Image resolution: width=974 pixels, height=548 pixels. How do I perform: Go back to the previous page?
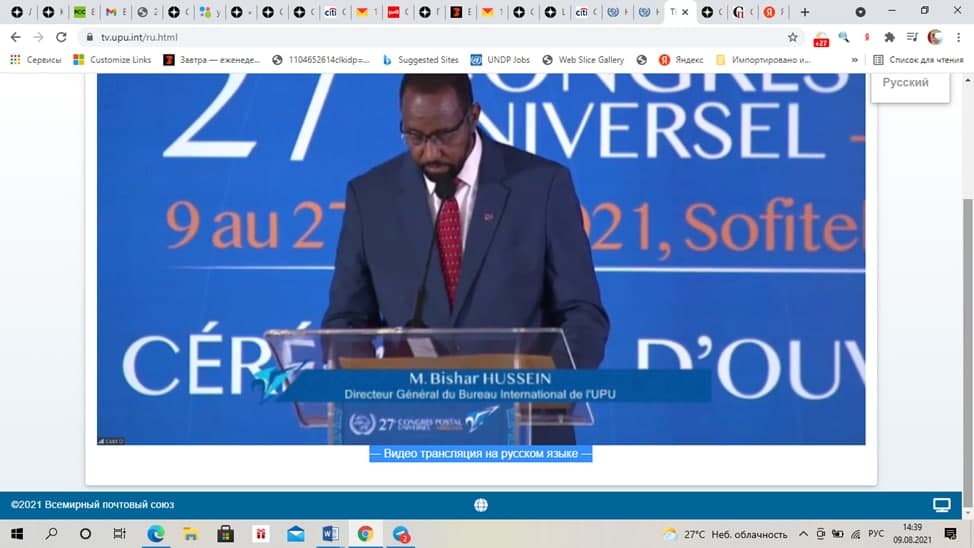click(x=16, y=37)
